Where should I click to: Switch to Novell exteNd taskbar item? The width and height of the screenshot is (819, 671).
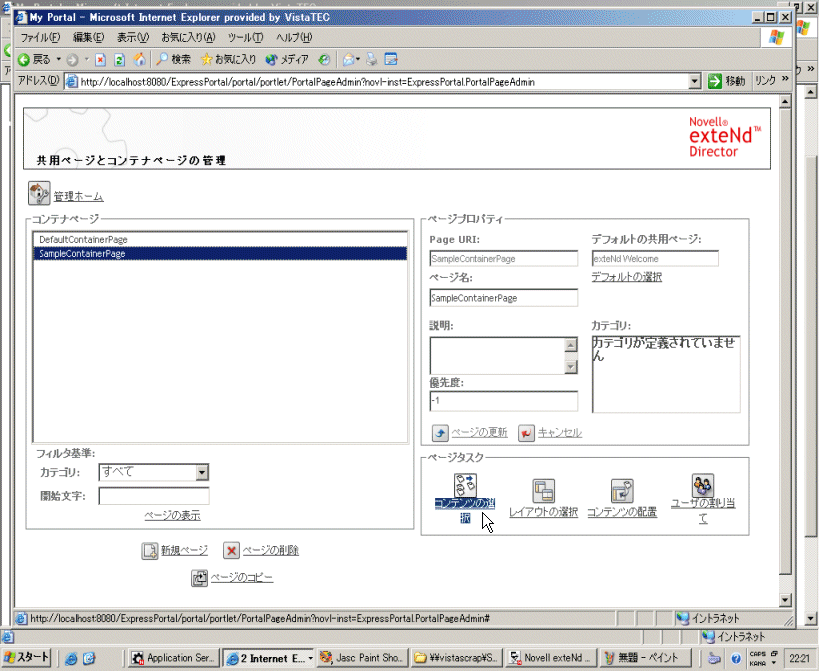coord(551,658)
